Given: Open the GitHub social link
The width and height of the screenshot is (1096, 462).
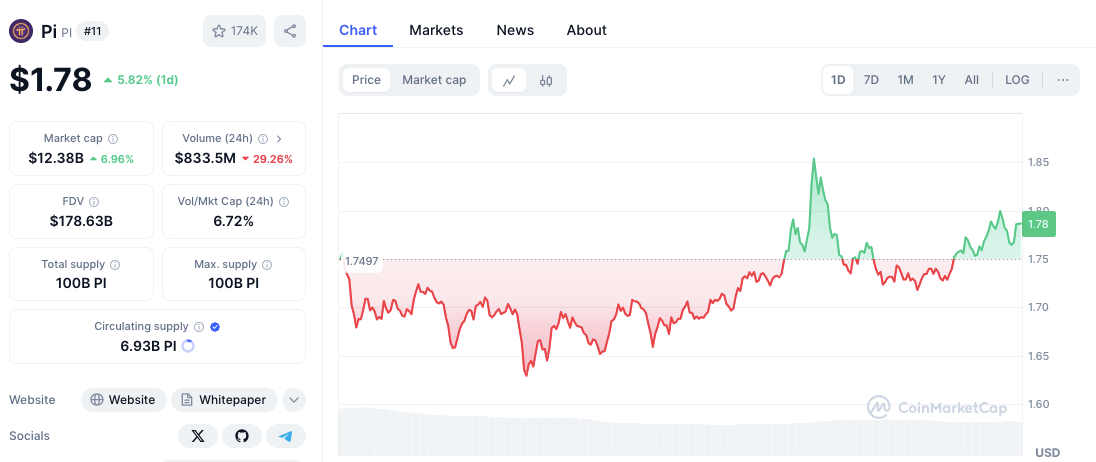Looking at the screenshot, I should tap(241, 436).
